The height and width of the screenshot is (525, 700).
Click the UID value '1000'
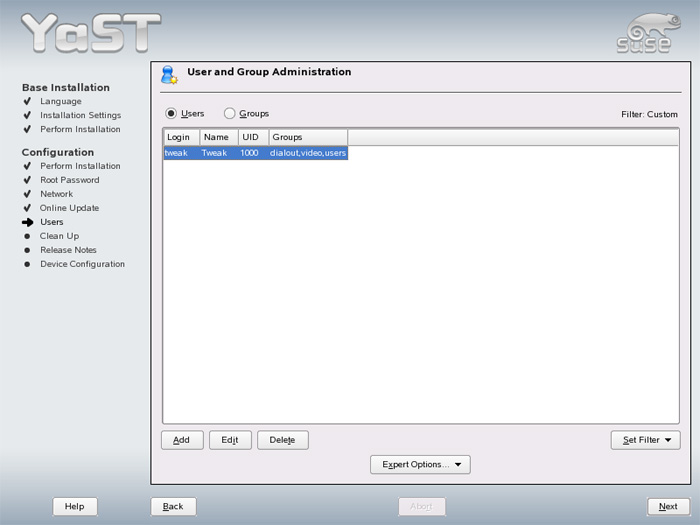coord(249,153)
